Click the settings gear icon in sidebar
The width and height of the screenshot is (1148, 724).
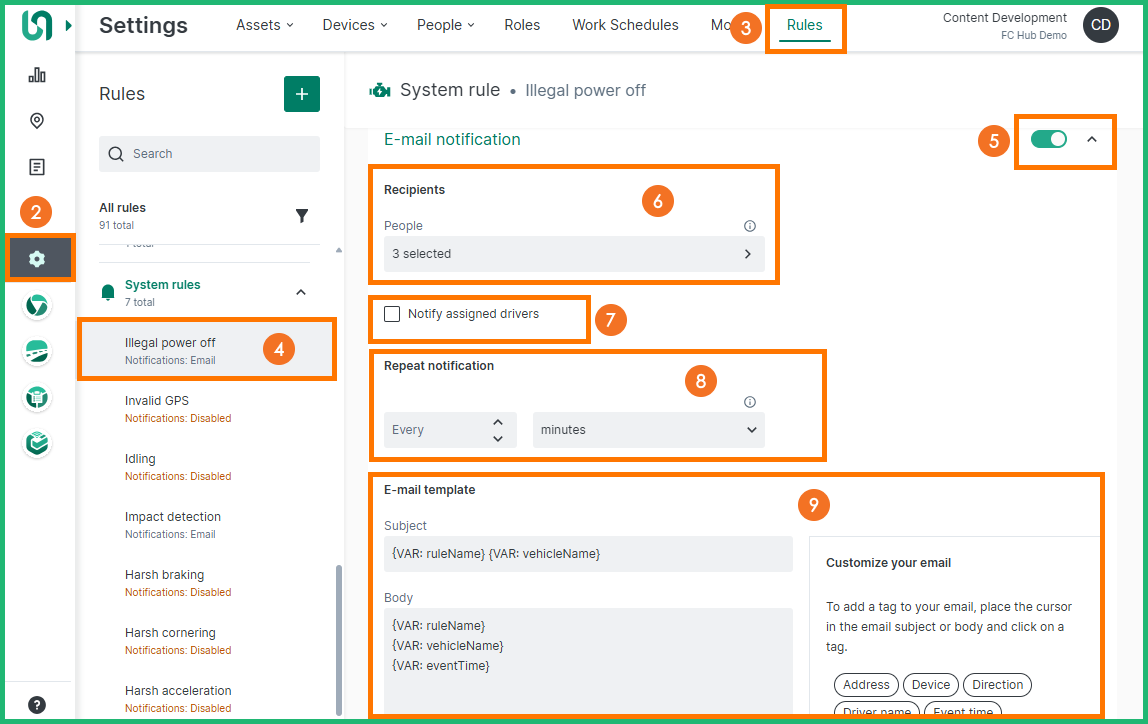(37, 259)
